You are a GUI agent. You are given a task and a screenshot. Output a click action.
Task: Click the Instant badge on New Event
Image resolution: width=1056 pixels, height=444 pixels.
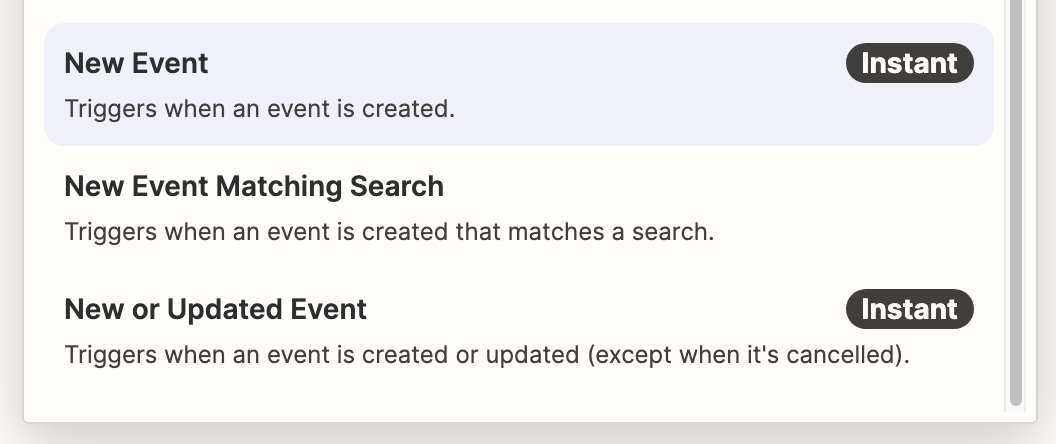click(909, 63)
